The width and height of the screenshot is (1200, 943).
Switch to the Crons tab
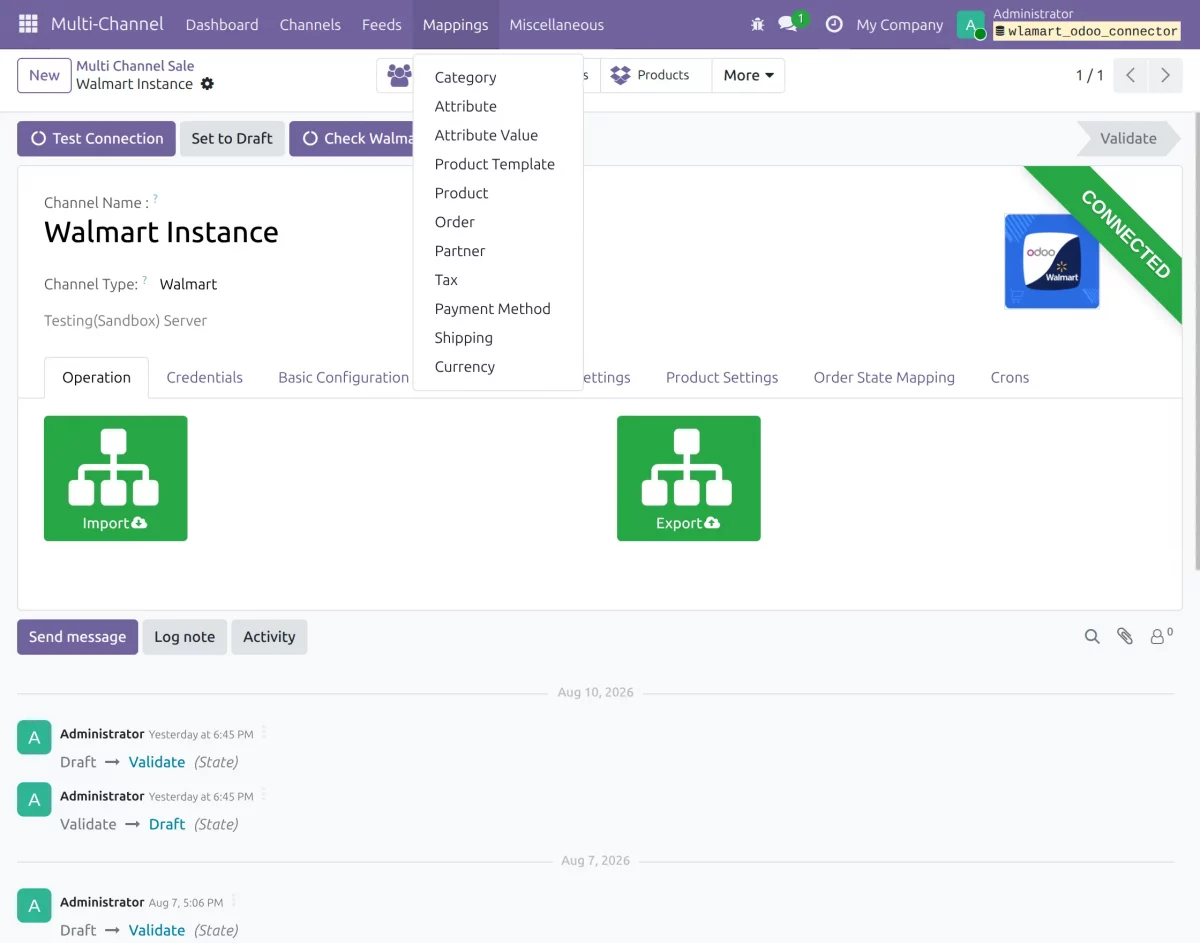click(1010, 377)
